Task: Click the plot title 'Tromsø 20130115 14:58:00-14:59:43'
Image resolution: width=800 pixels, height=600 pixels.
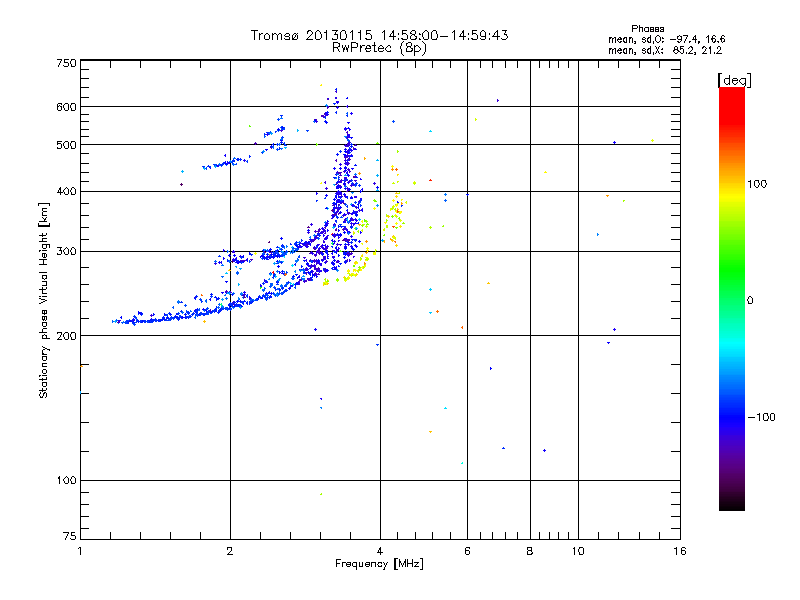Action: 379,35
